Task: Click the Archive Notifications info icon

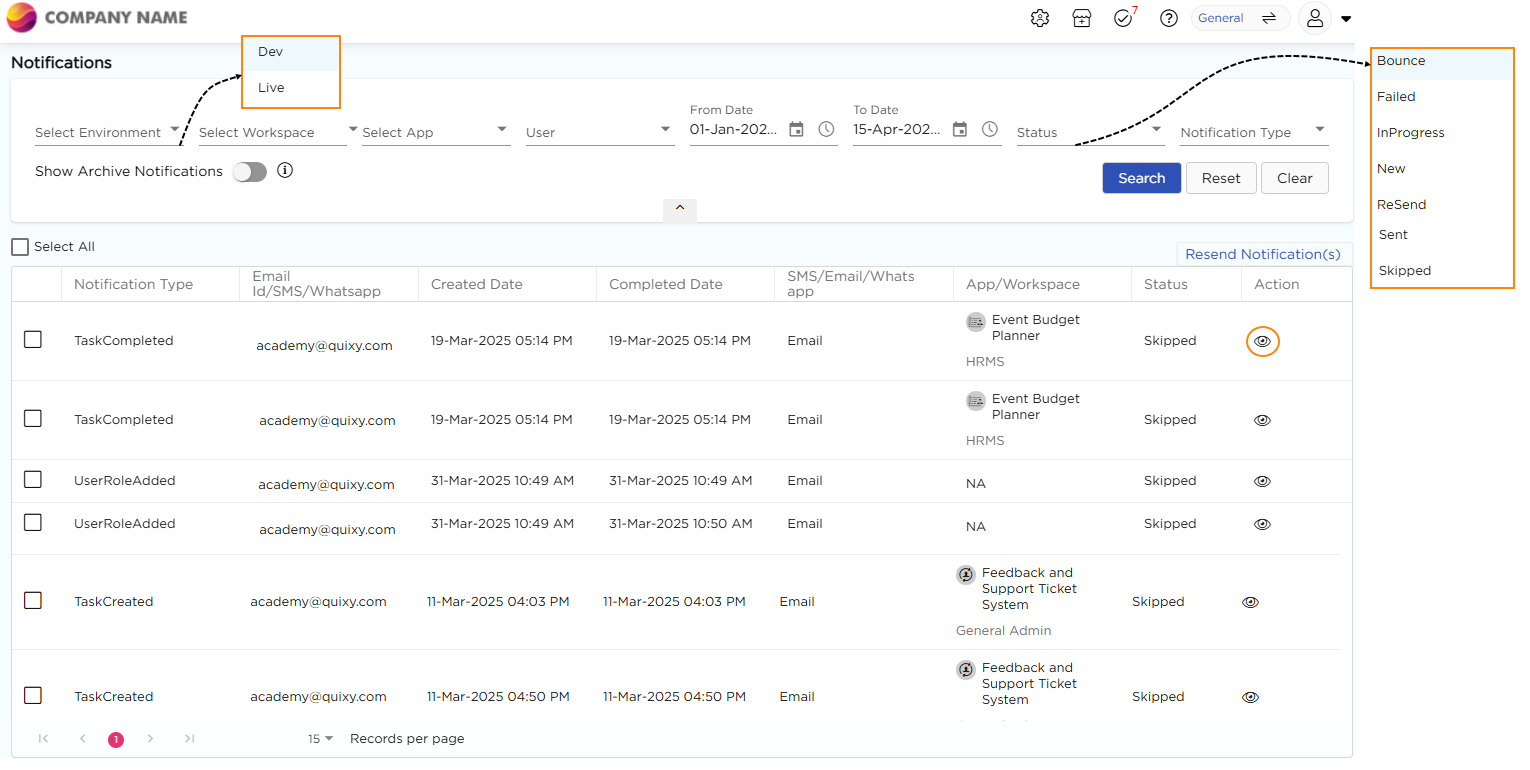Action: point(285,171)
